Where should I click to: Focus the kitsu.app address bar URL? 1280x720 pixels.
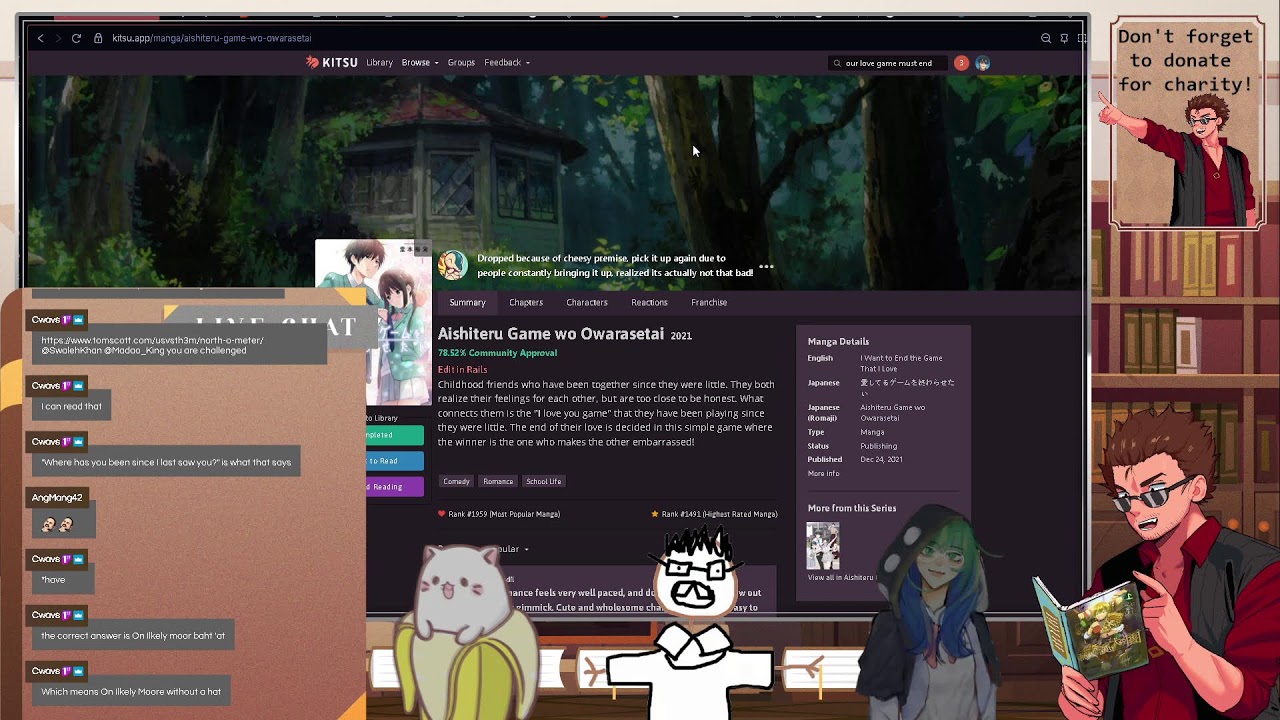pyautogui.click(x=212, y=38)
